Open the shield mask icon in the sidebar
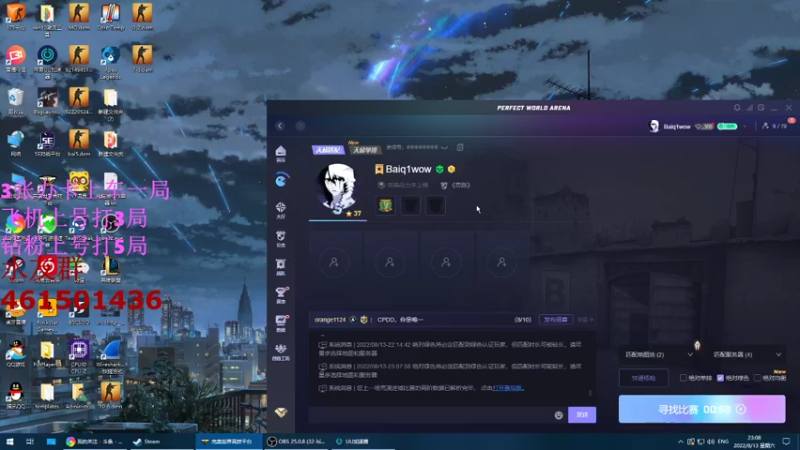Image resolution: width=800 pixels, height=450 pixels. pyautogui.click(x=281, y=236)
